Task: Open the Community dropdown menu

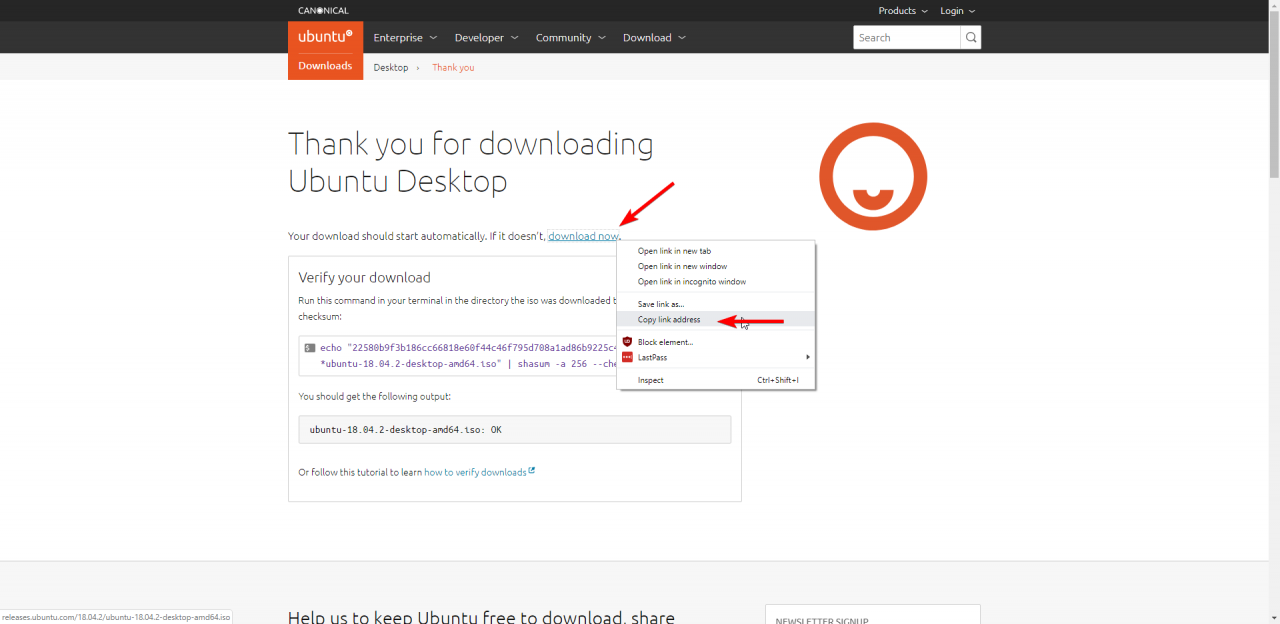Action: [570, 38]
